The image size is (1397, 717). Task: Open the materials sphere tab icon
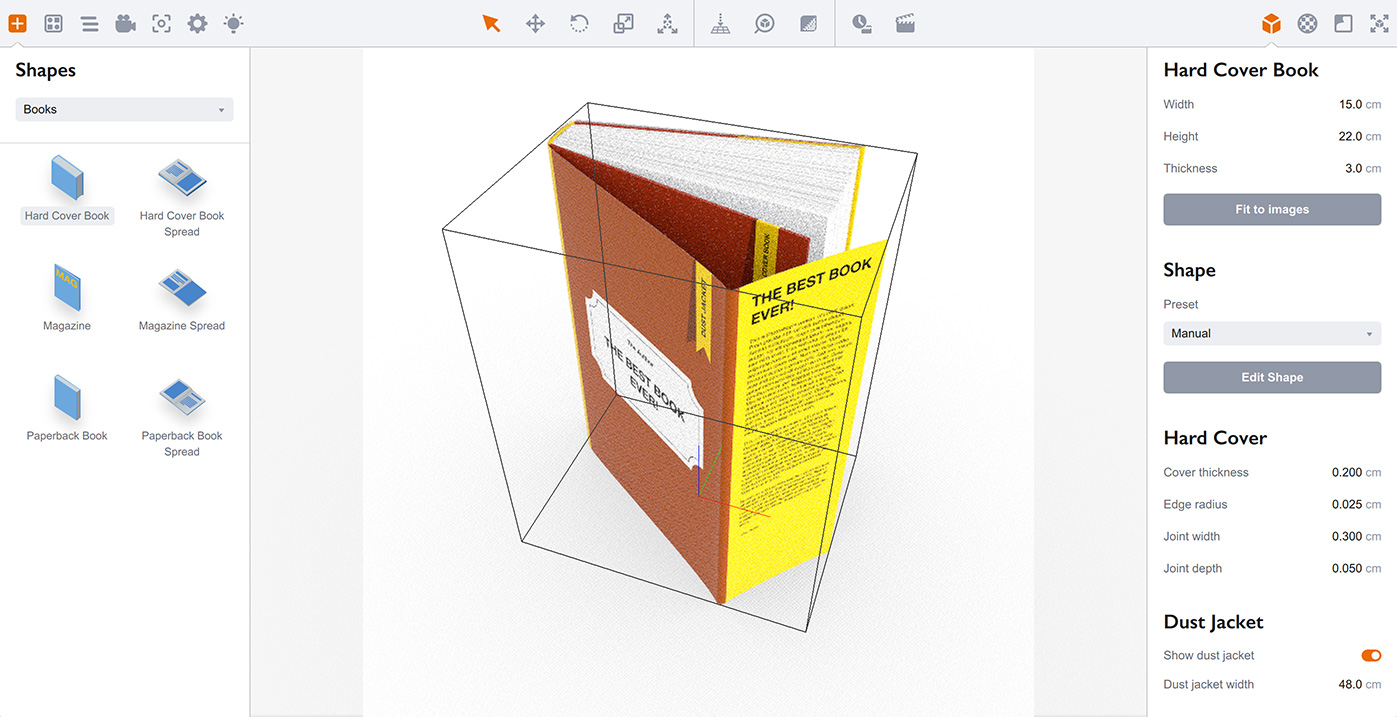1307,23
